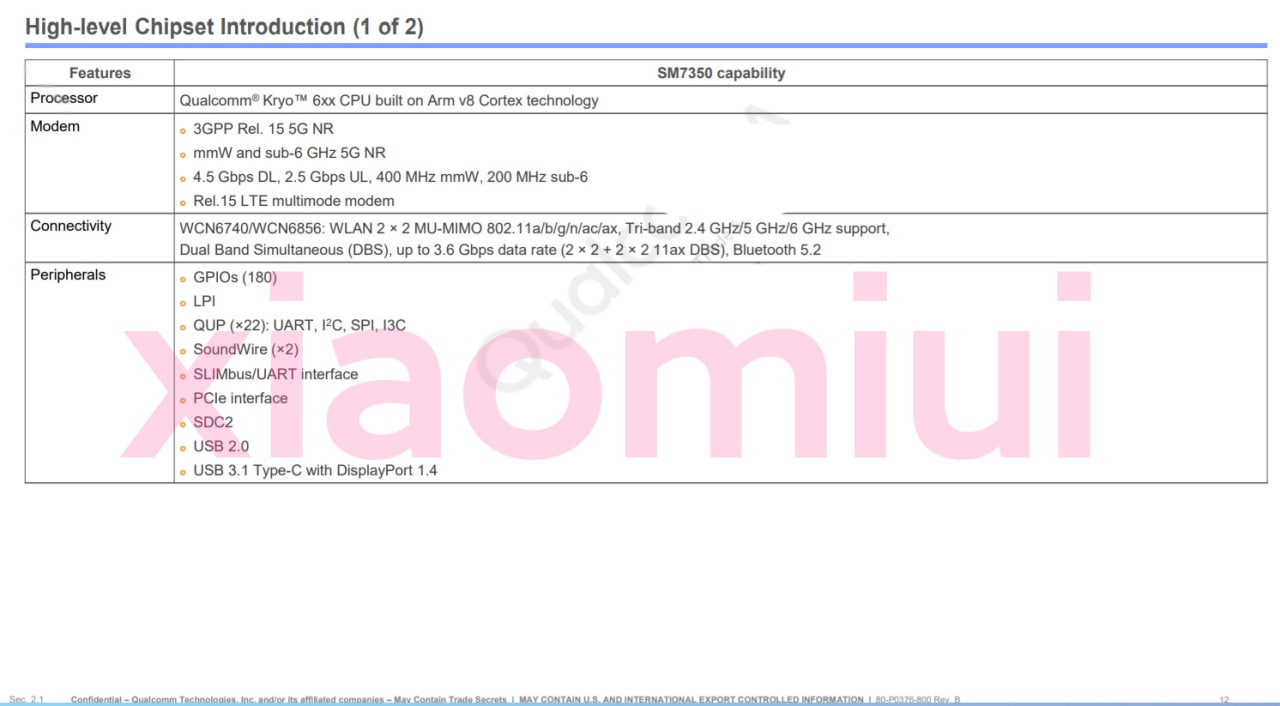Click "USB 3.1 Type-C with DisplayPort 1.4"
This screenshot has height=706, width=1280.
coord(315,470)
